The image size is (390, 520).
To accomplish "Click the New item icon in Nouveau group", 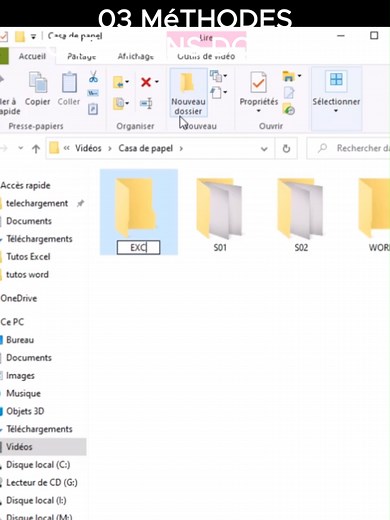I will point(216,76).
